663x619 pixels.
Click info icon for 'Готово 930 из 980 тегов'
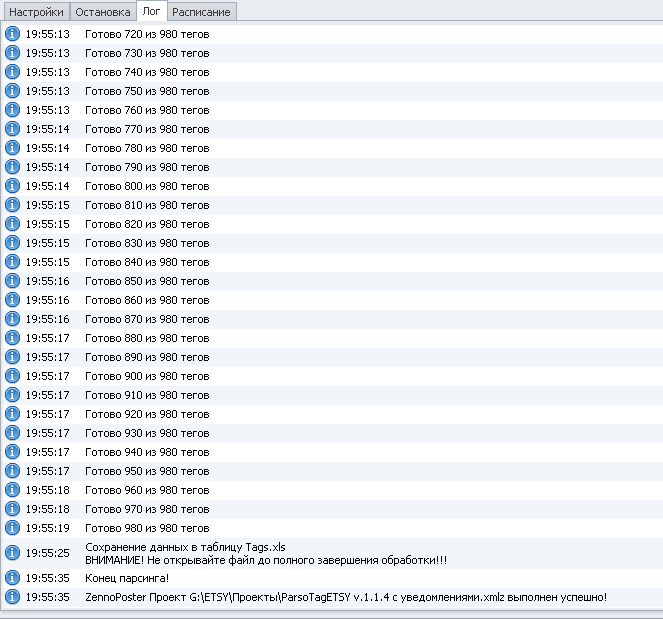pyautogui.click(x=12, y=433)
